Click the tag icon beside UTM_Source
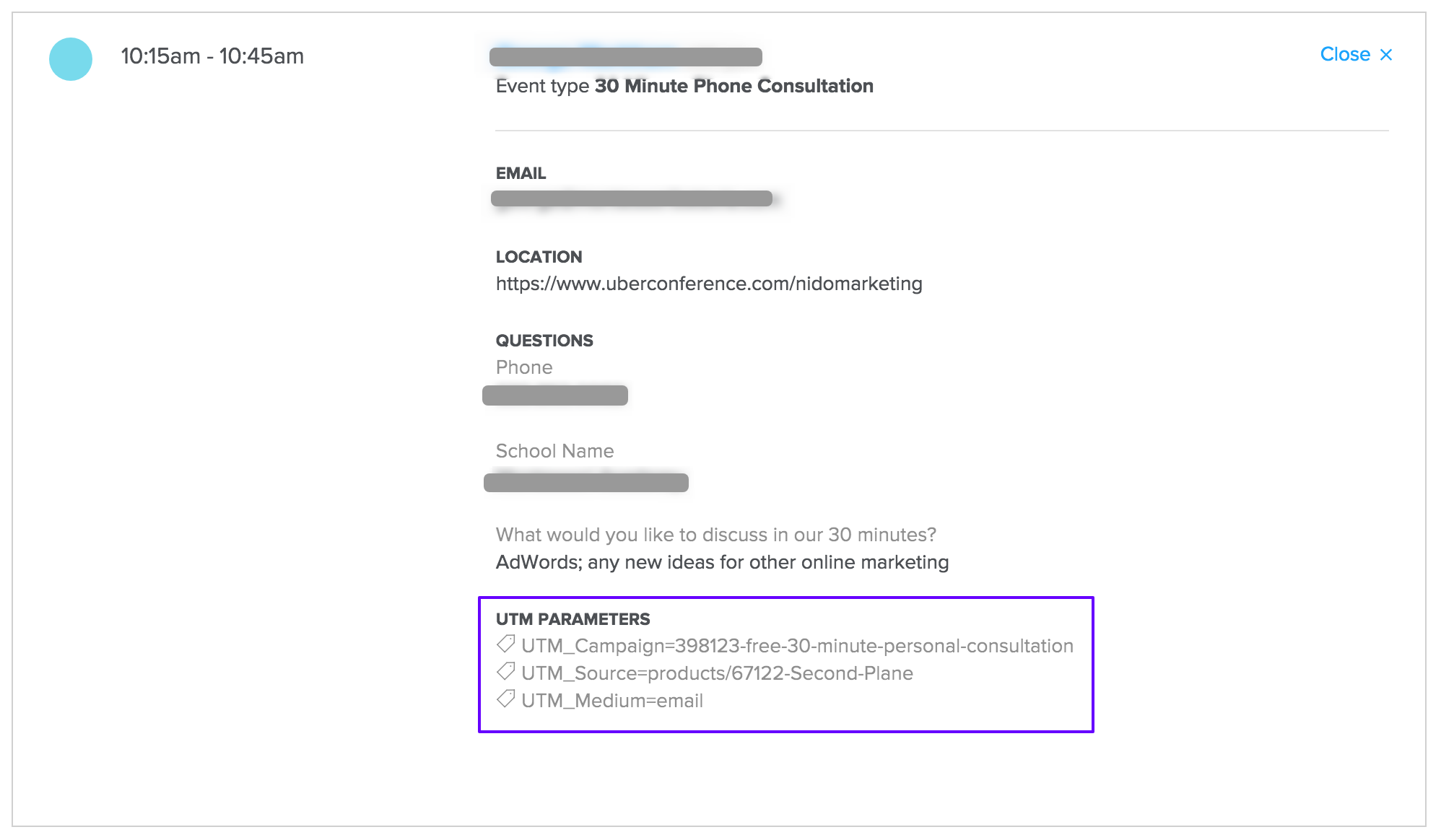 (506, 672)
